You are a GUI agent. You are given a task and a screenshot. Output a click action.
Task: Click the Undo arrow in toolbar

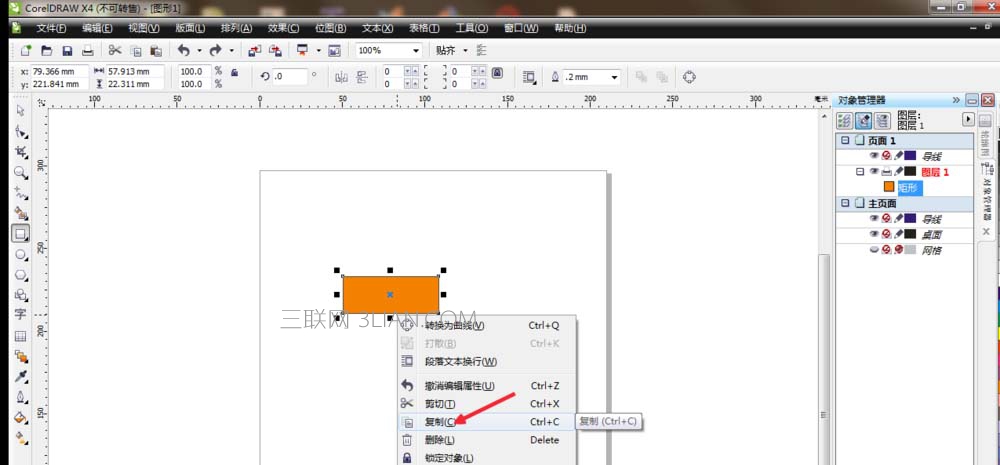pos(184,50)
